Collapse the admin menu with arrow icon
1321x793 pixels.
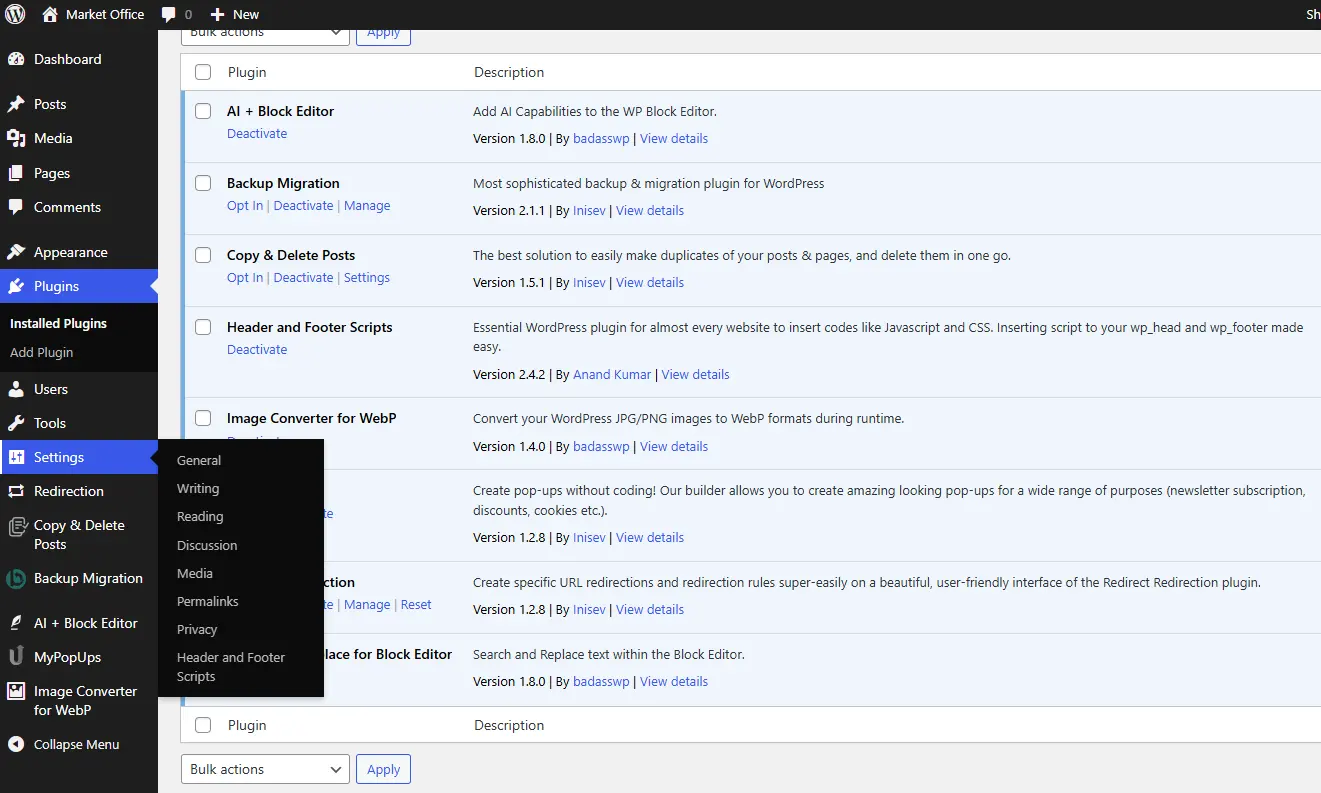pyautogui.click(x=16, y=744)
